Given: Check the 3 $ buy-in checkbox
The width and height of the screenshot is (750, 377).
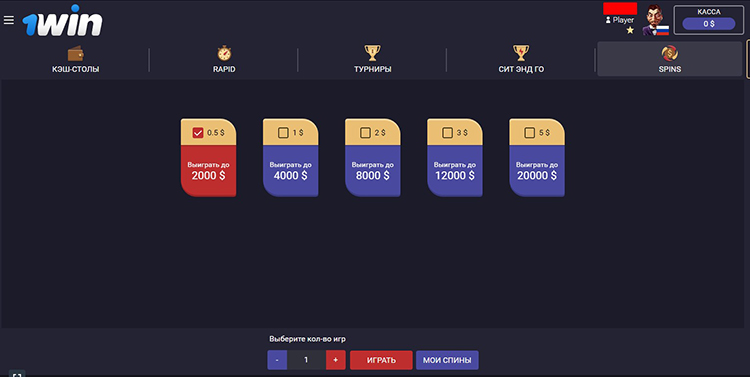Looking at the screenshot, I should (x=447, y=133).
